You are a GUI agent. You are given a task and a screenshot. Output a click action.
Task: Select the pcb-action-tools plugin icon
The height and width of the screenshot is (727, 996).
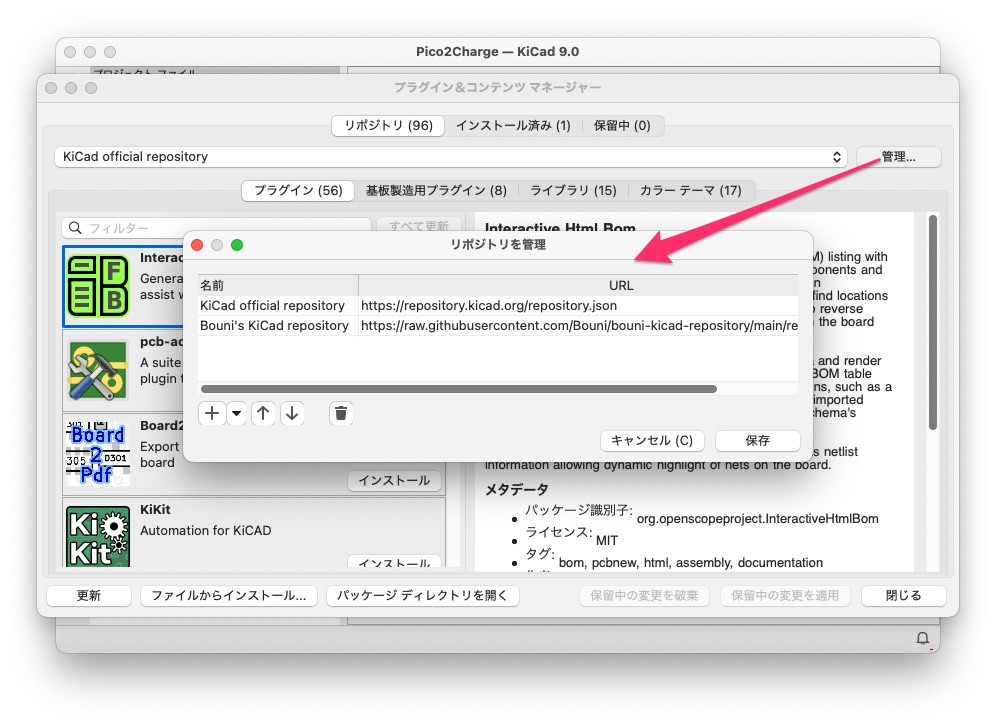[x=98, y=369]
